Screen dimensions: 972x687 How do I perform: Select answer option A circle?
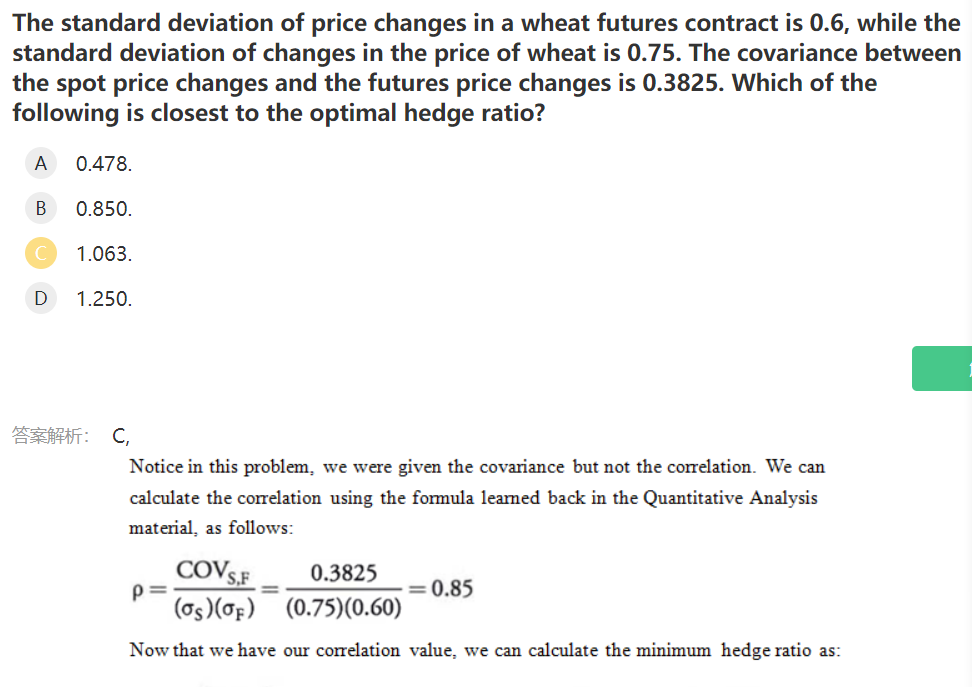click(x=40, y=163)
